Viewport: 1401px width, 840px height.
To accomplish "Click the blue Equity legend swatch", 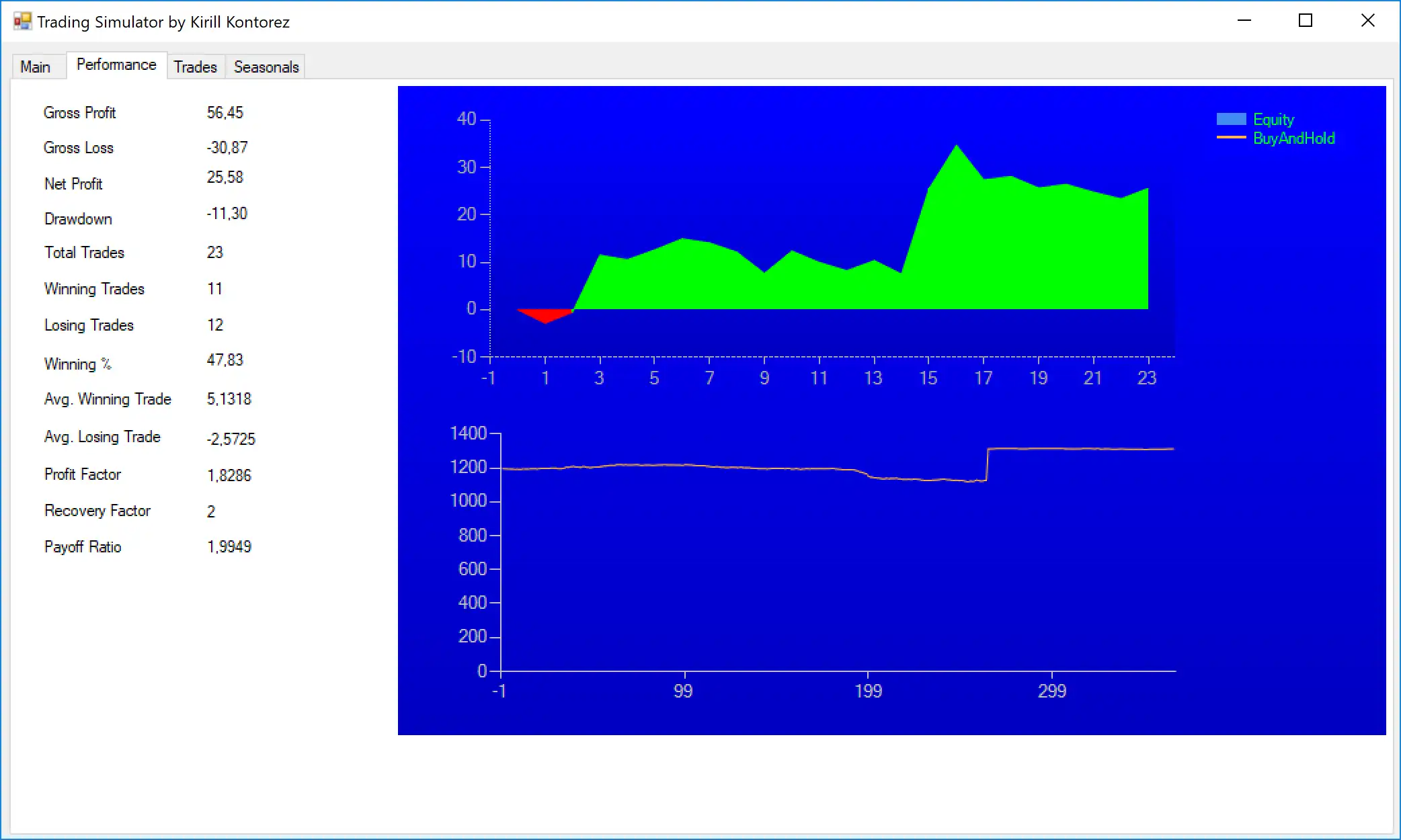I will (x=1231, y=120).
